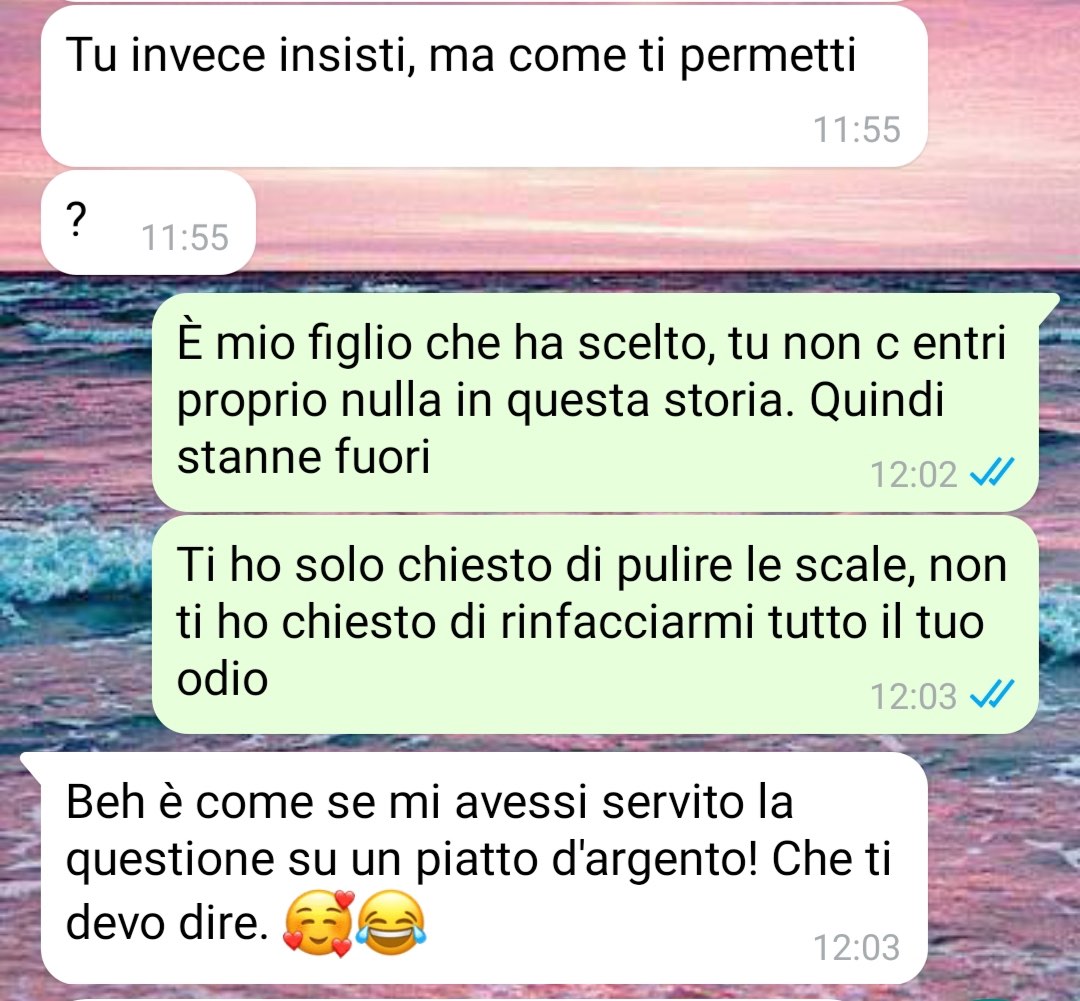Tap read receipt double ticks at 12:03
This screenshot has height=1001, width=1080.
pyautogui.click(x=992, y=694)
